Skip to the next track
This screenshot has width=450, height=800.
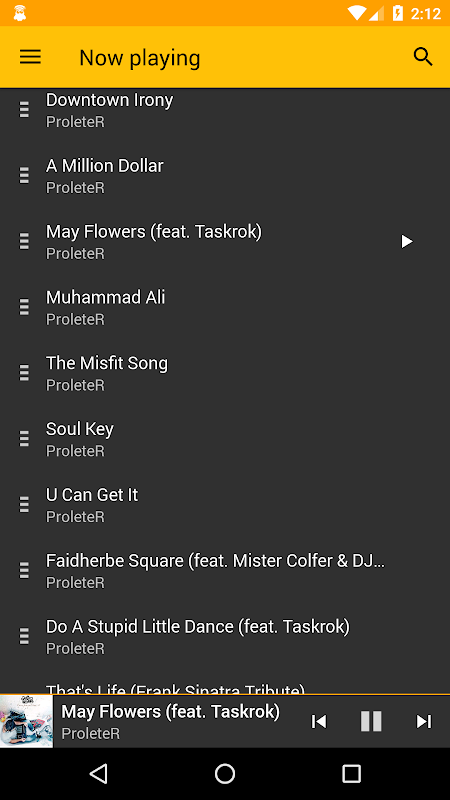point(423,721)
